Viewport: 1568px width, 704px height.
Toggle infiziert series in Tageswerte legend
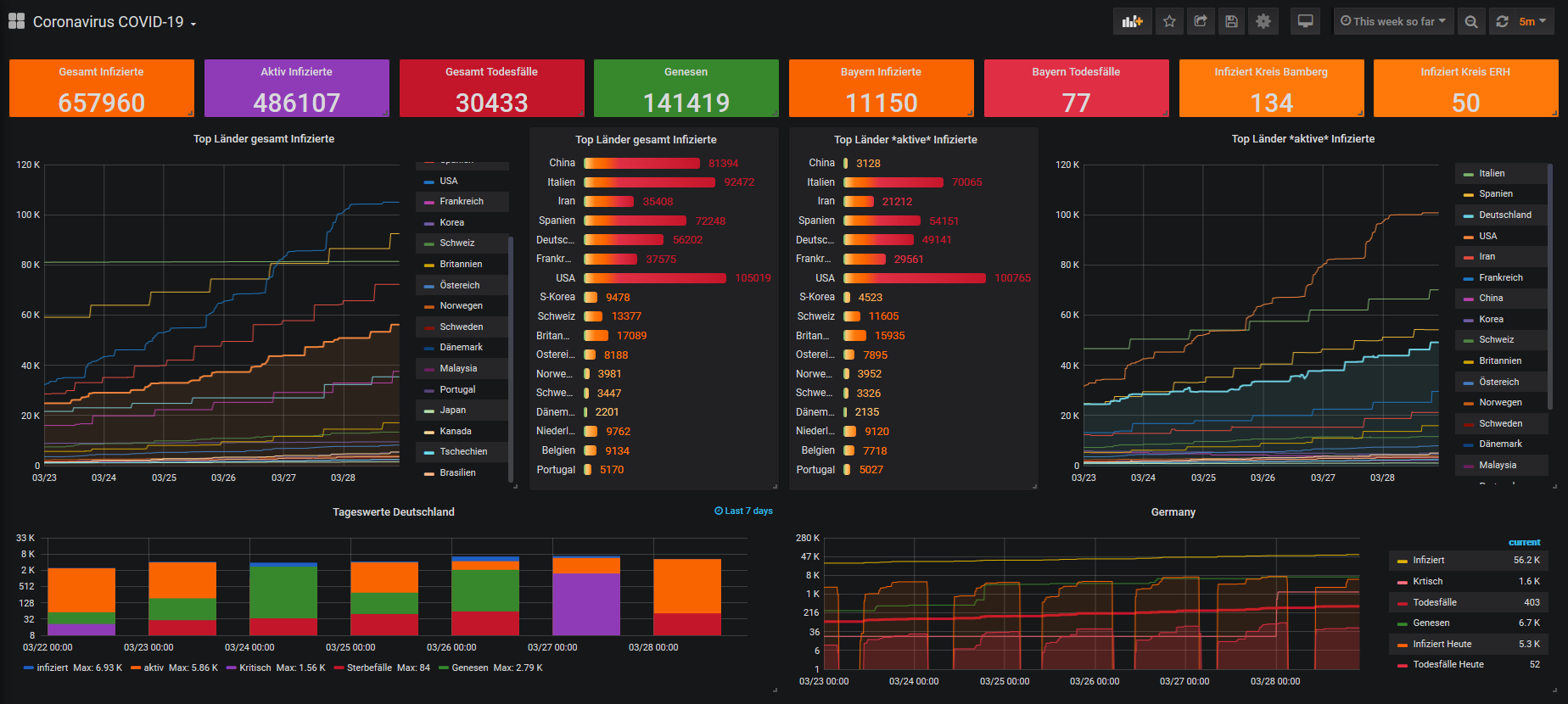pyautogui.click(x=53, y=668)
